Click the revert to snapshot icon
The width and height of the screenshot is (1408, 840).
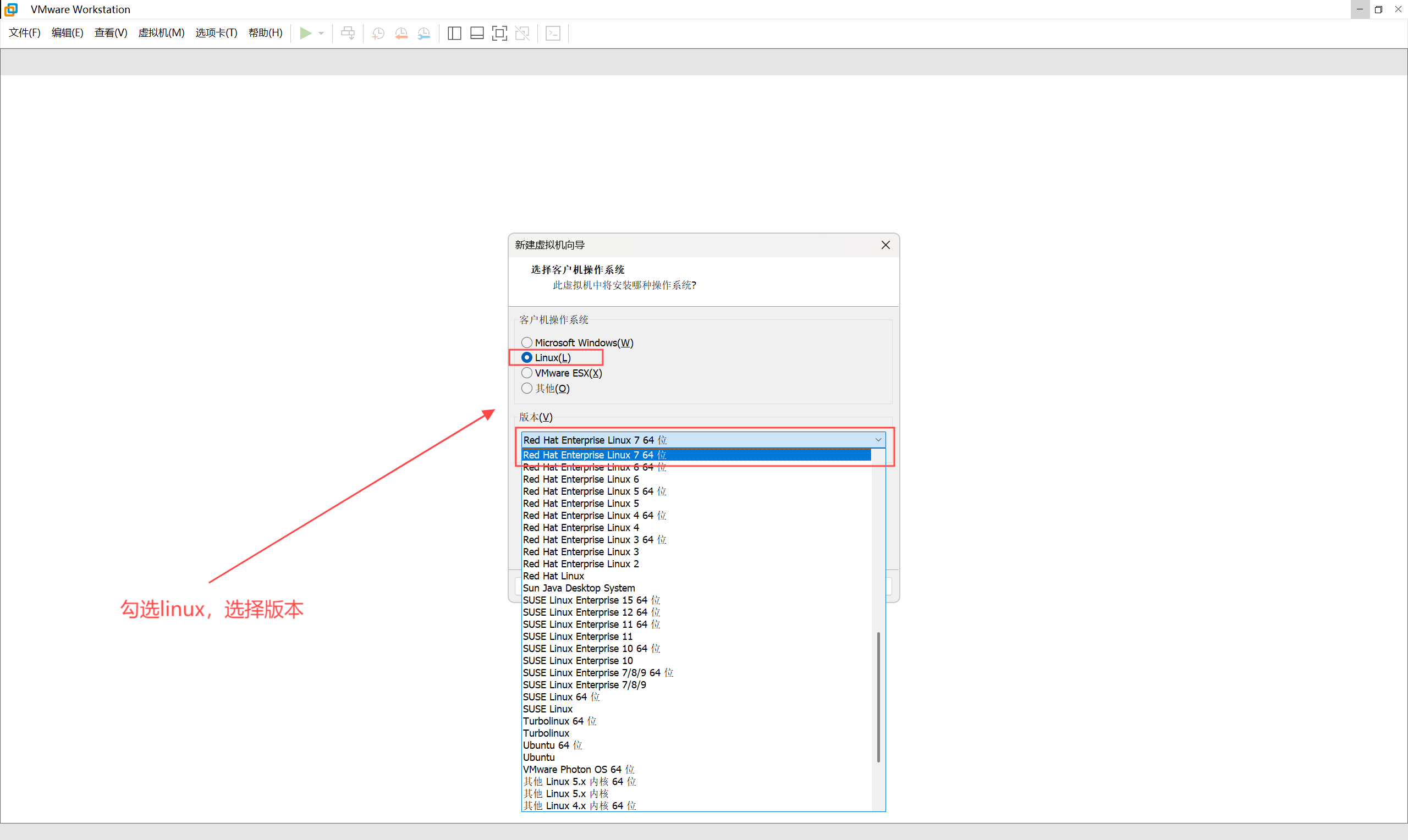402,34
